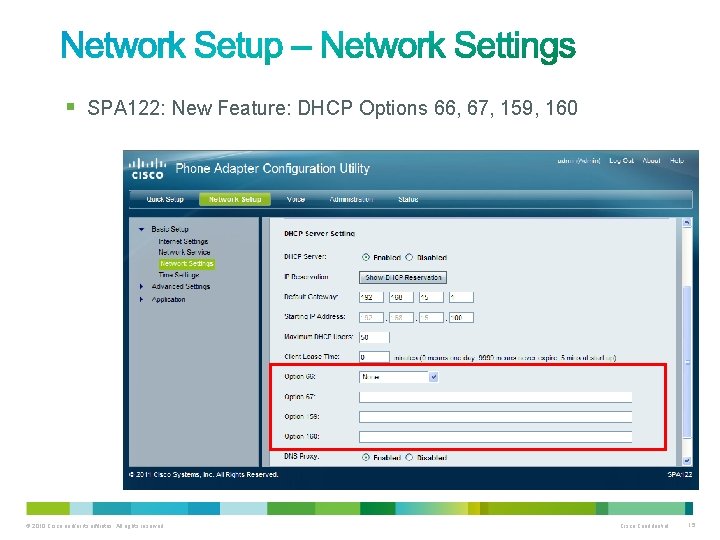Go to the Status tab
The height and width of the screenshot is (540, 720).
click(408, 199)
